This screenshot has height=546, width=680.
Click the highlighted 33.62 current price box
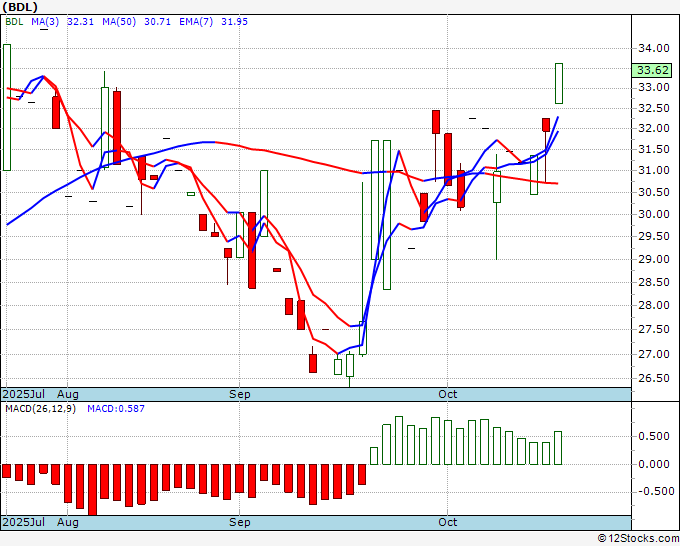[652, 70]
